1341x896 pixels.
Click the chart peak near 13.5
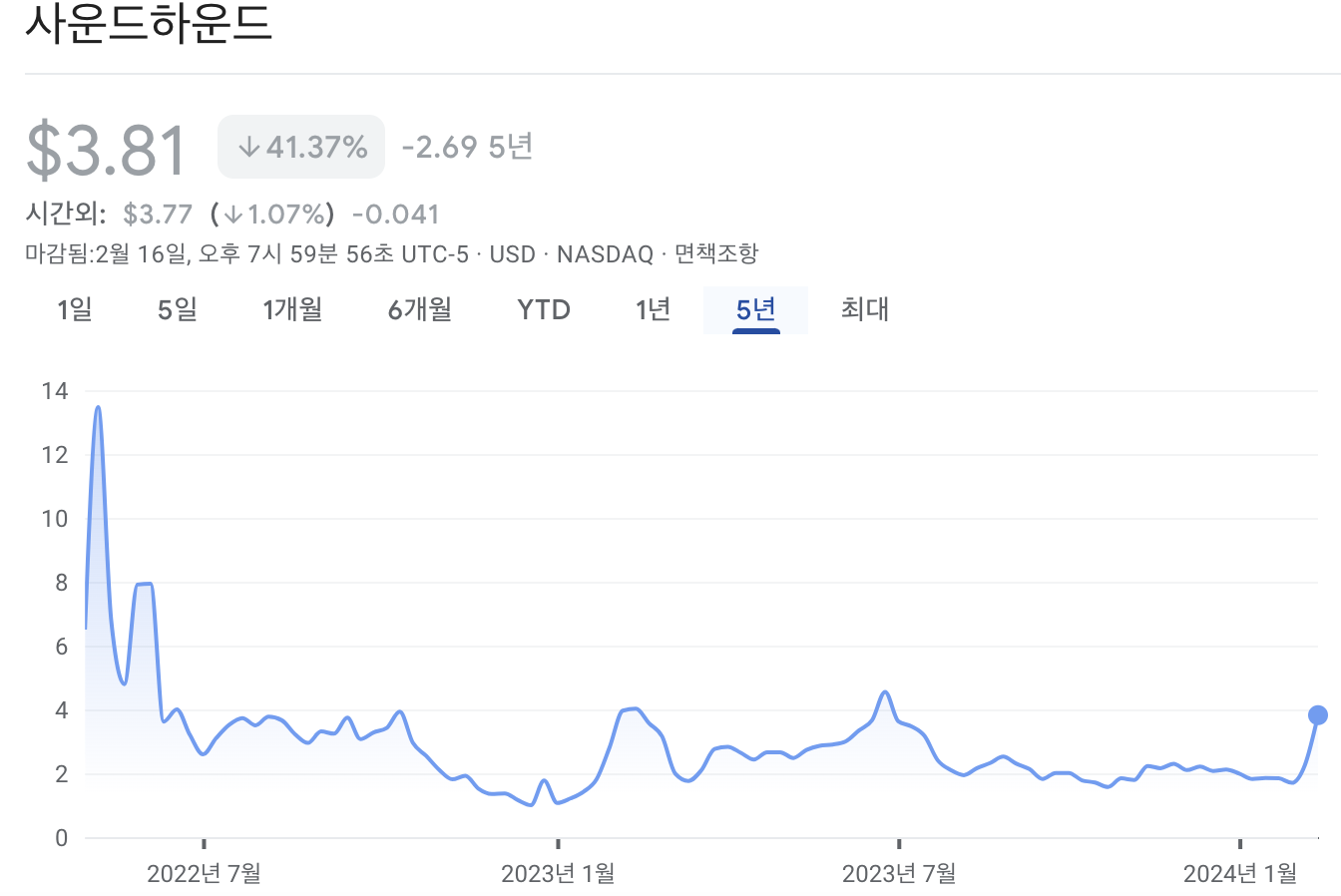[x=97, y=406]
